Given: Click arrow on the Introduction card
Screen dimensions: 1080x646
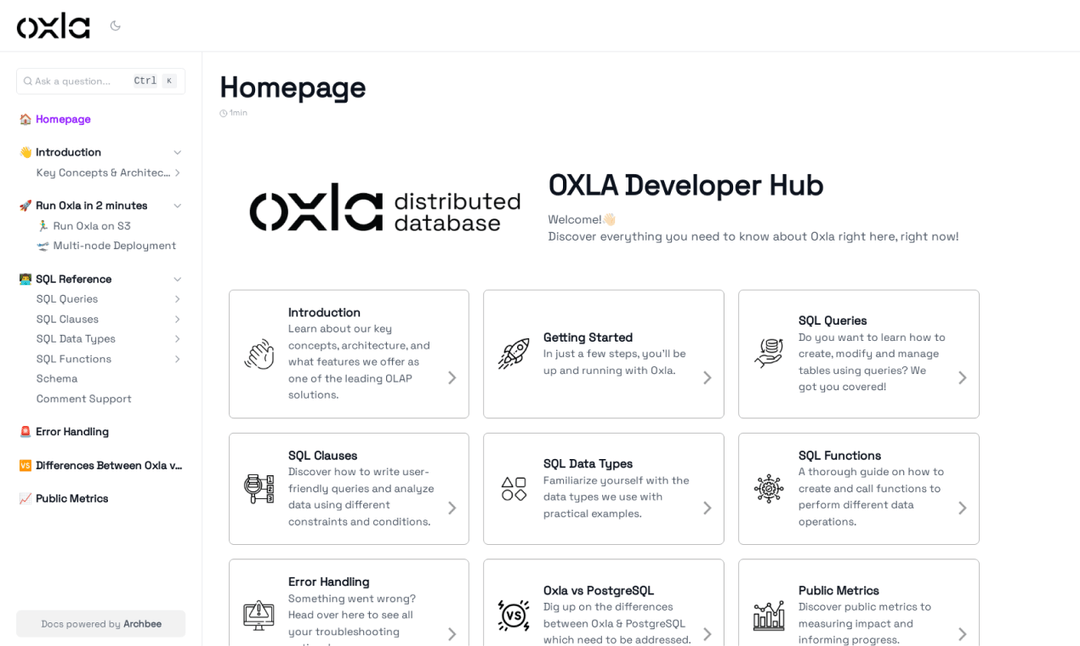Looking at the screenshot, I should click(452, 377).
